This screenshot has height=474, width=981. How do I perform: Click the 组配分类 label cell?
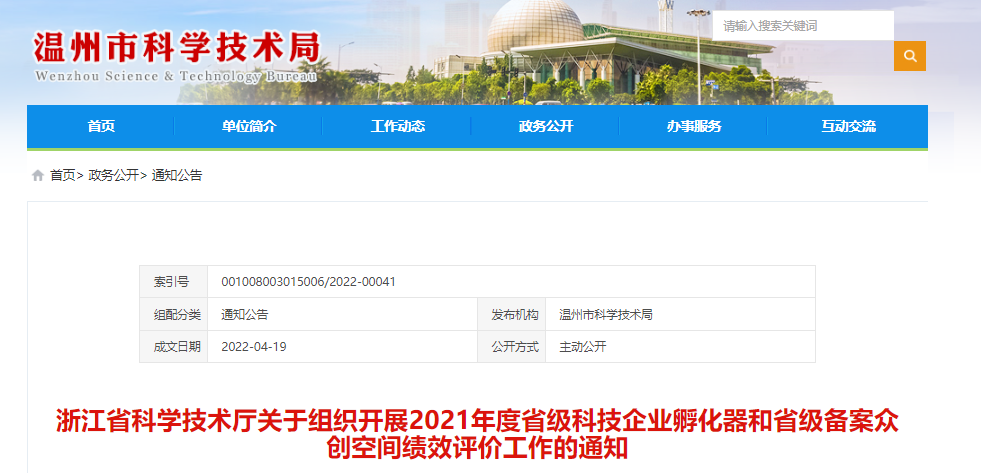[x=173, y=315]
